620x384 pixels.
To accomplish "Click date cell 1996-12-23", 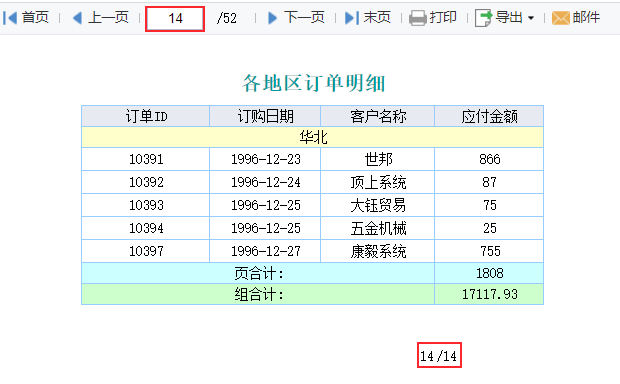I will coord(265,159).
